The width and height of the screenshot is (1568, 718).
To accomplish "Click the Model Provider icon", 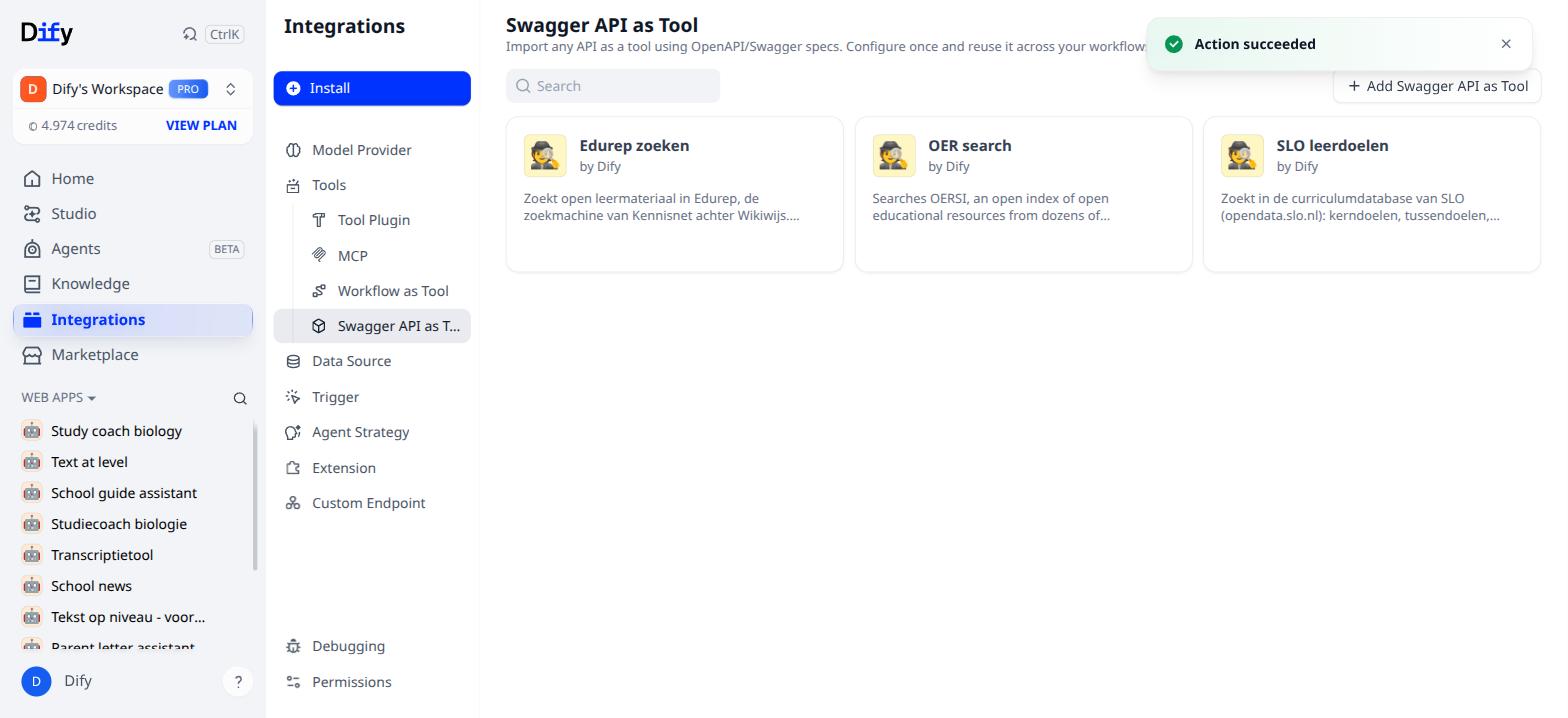I will coord(293,150).
